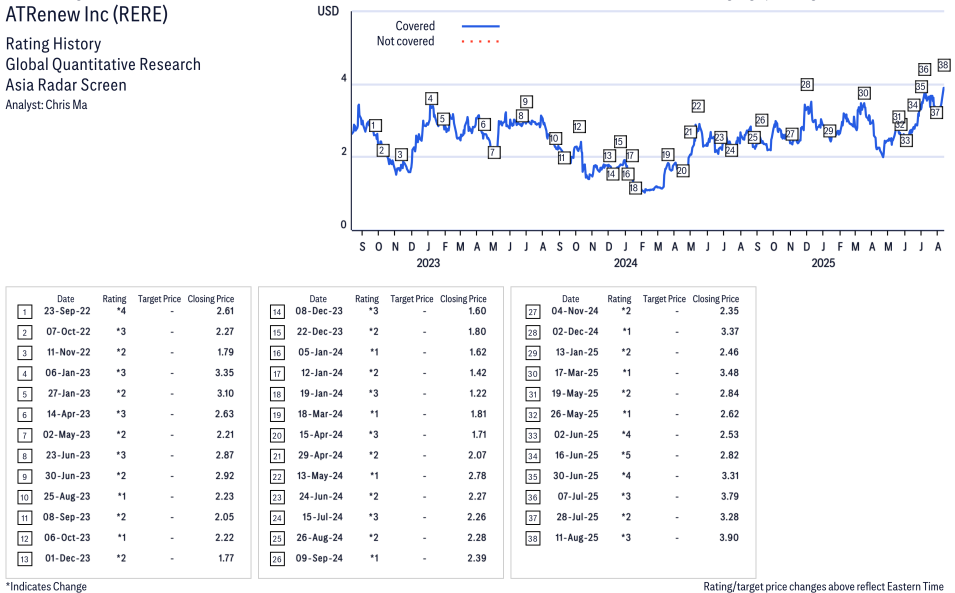Click the closing price '3.90'
Image resolution: width=955 pixels, height=593 pixels.
[x=729, y=538]
